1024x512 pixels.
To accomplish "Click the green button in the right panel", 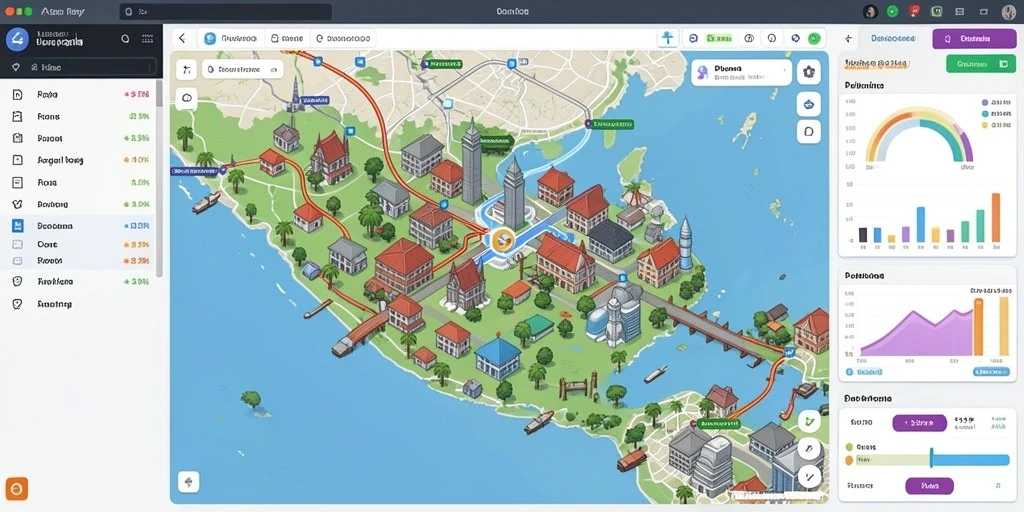I will [x=981, y=63].
